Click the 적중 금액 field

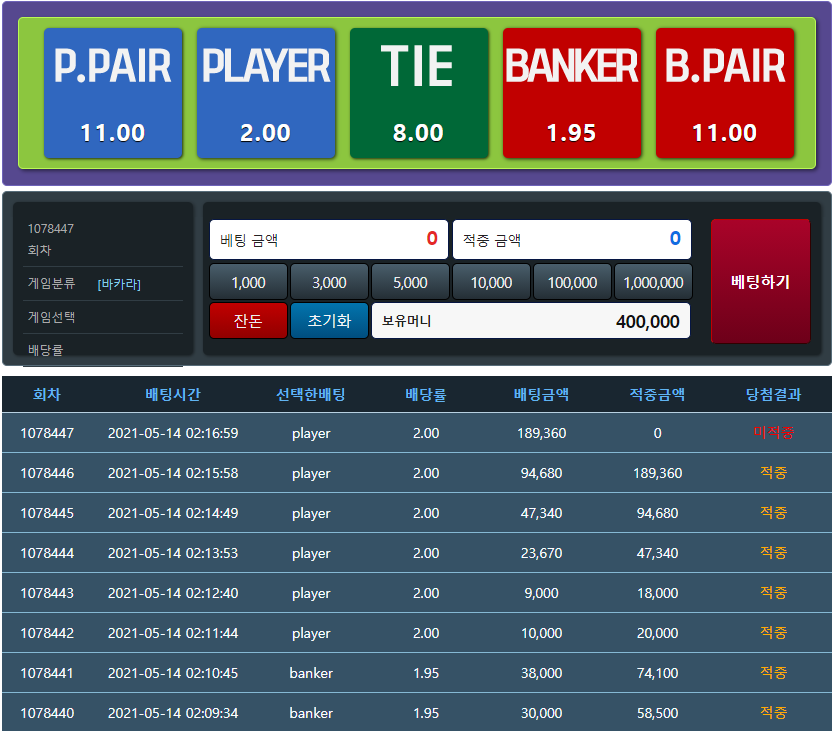[571, 240]
